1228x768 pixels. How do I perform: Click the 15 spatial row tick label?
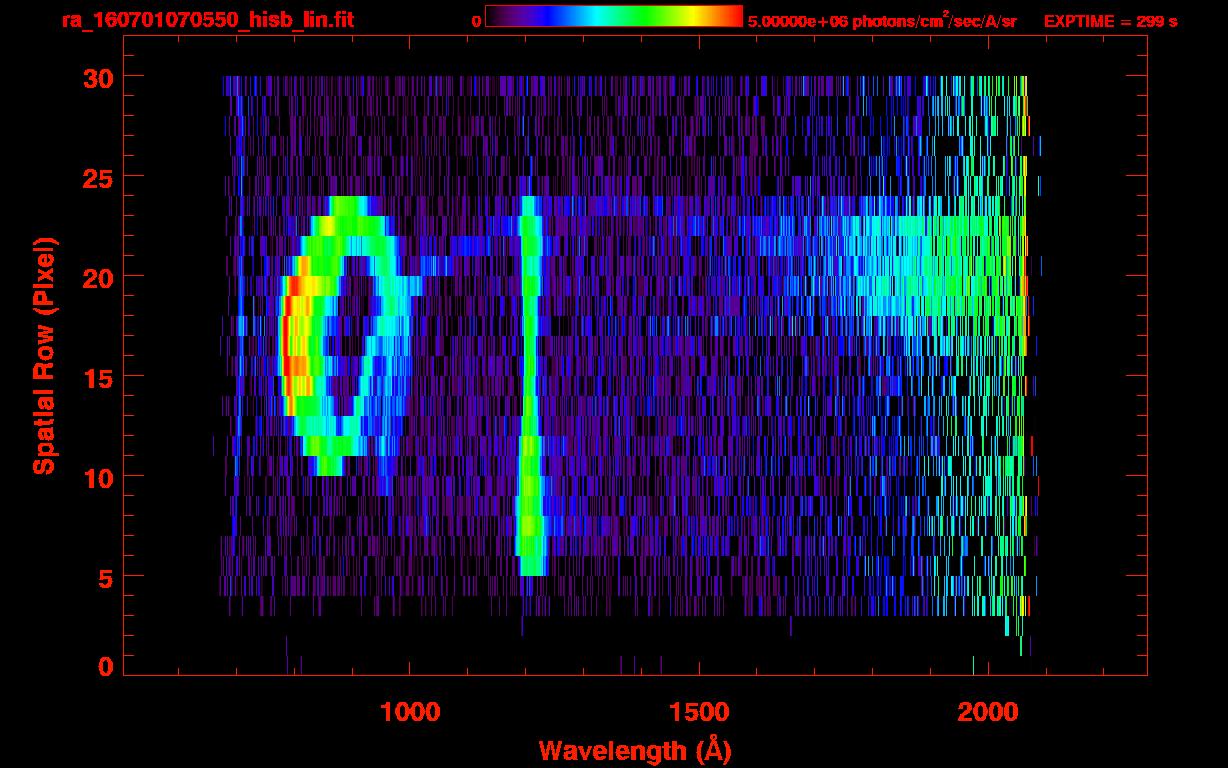pyautogui.click(x=96, y=377)
